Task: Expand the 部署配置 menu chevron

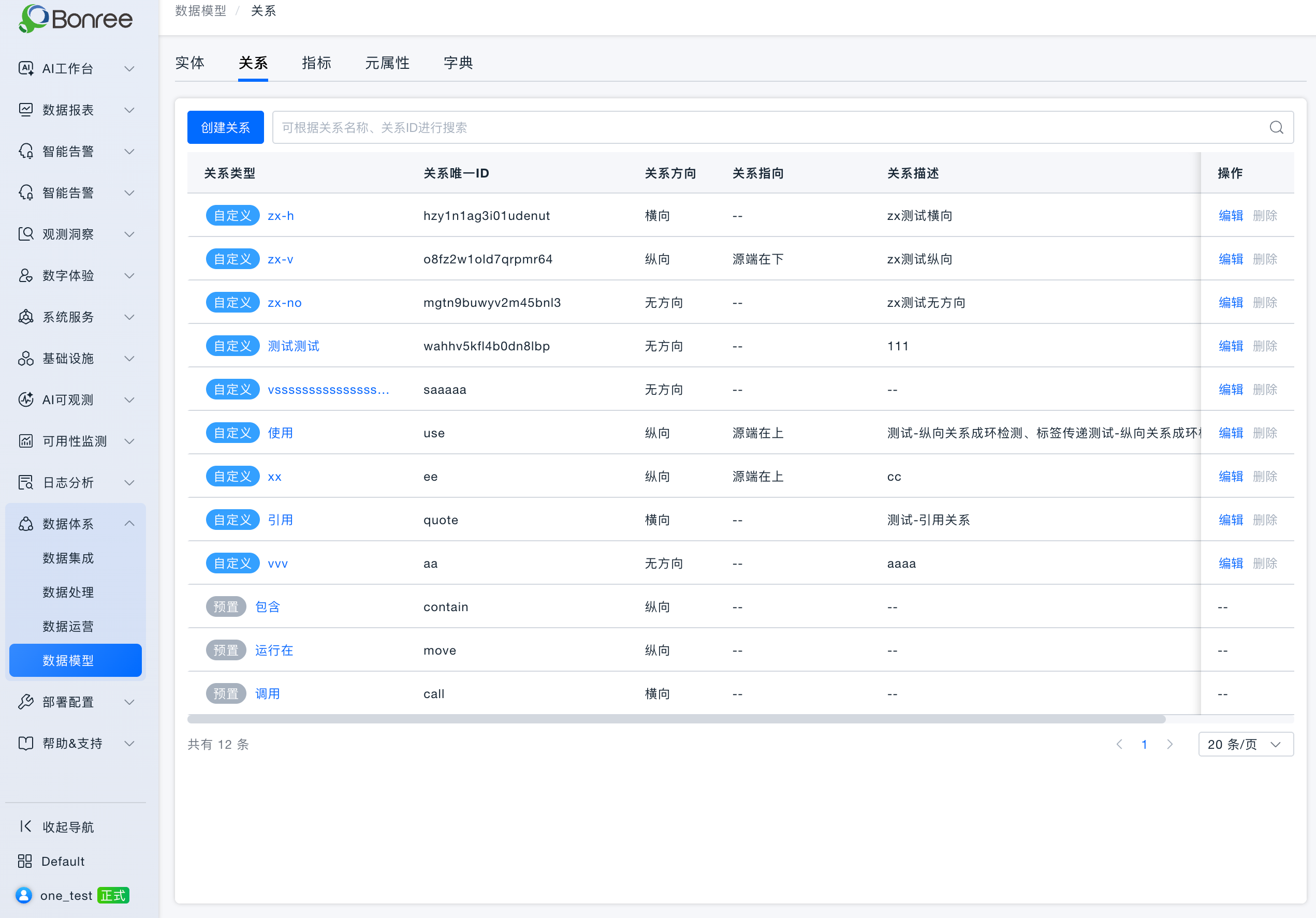Action: 129,702
